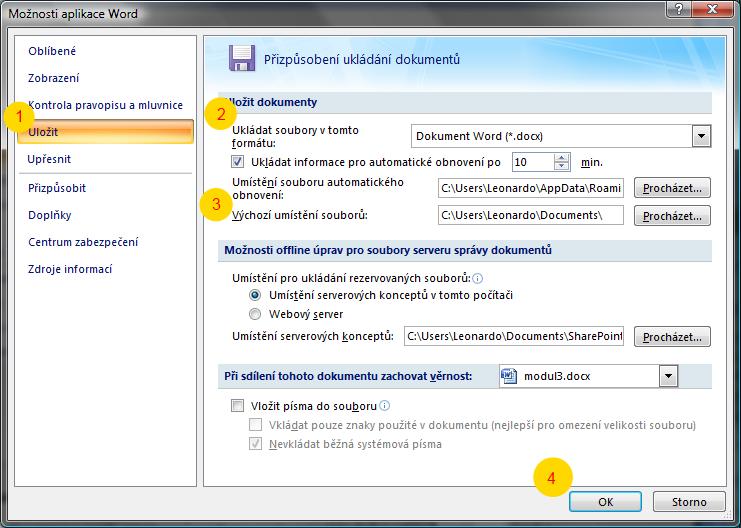The width and height of the screenshot is (741, 528).
Task: Click the heading Přizpůsobení ukládání dokumentů
Action: pyautogui.click(x=362, y=60)
